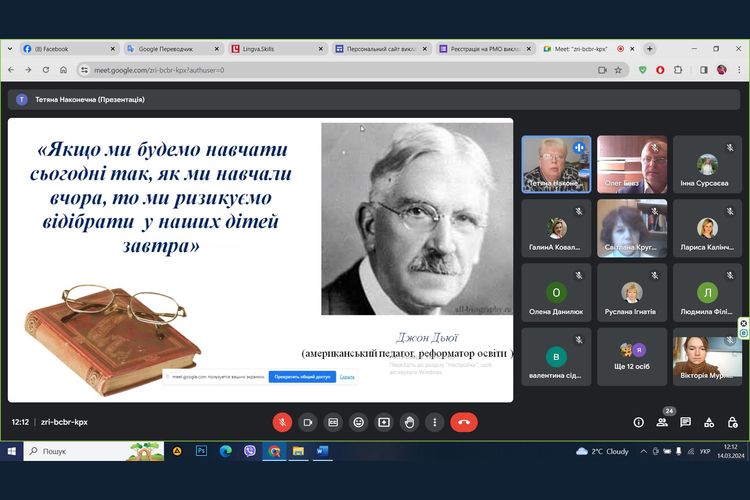
Task: Open the activities icon
Action: 709,422
